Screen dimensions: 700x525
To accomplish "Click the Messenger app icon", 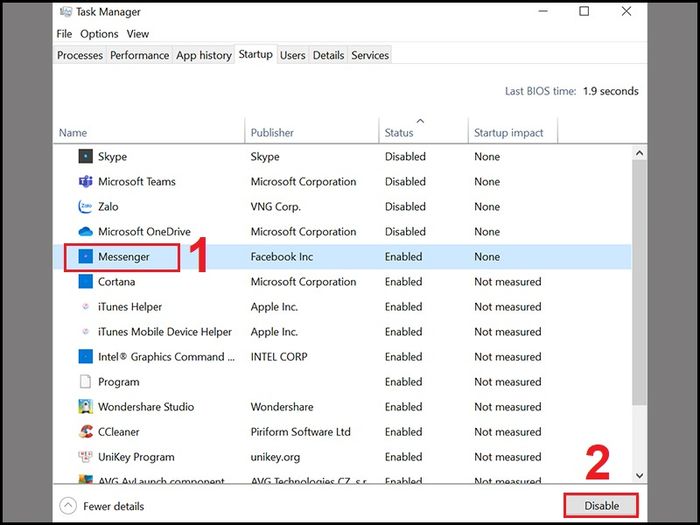I will (85, 256).
